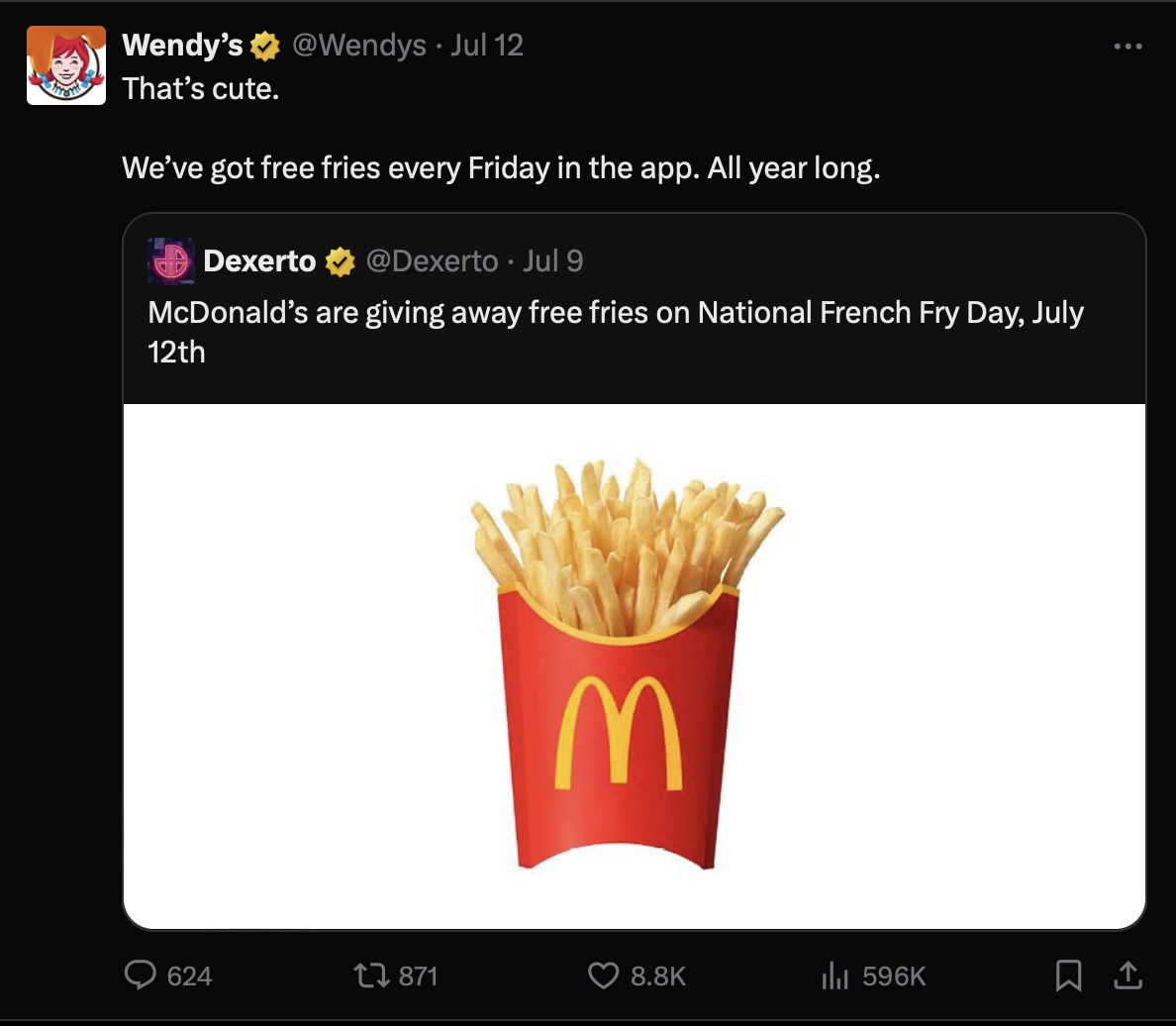Image resolution: width=1176 pixels, height=1026 pixels.
Task: Open the Dexerto display name
Action: coord(259,261)
